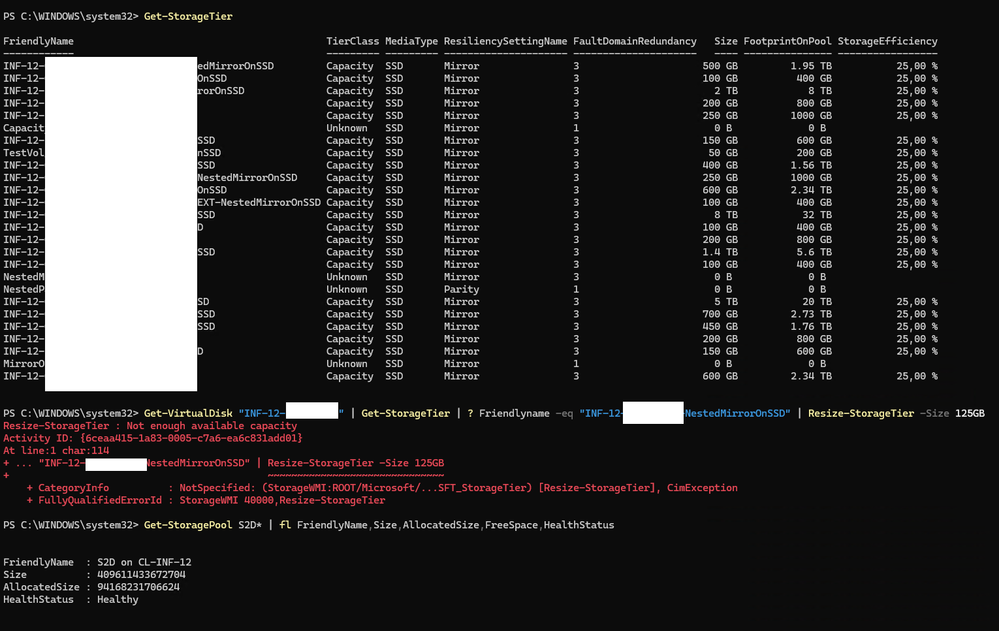
Task: Select the allocated size value 94168231706624
Action: click(x=138, y=587)
